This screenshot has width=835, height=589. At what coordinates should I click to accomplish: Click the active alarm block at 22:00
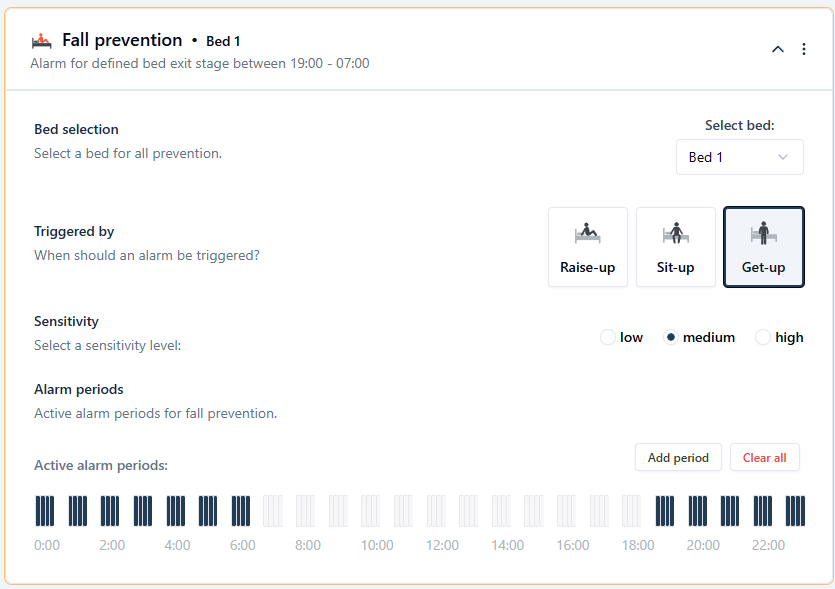click(x=763, y=511)
